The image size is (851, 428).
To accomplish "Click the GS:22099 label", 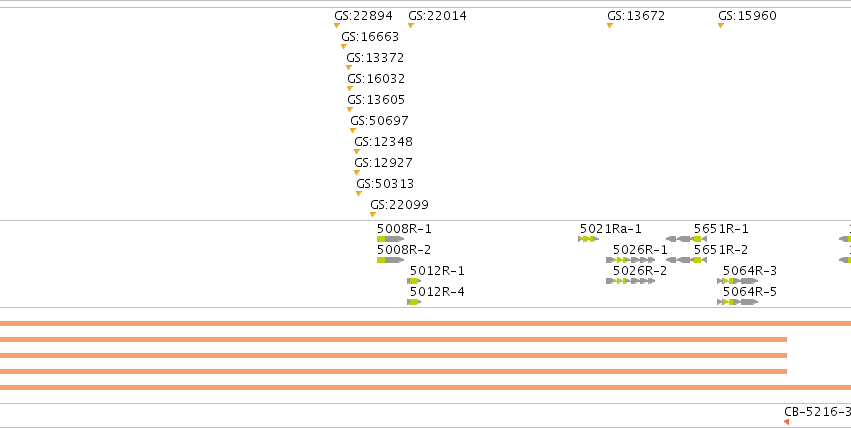I will pyautogui.click(x=399, y=205).
